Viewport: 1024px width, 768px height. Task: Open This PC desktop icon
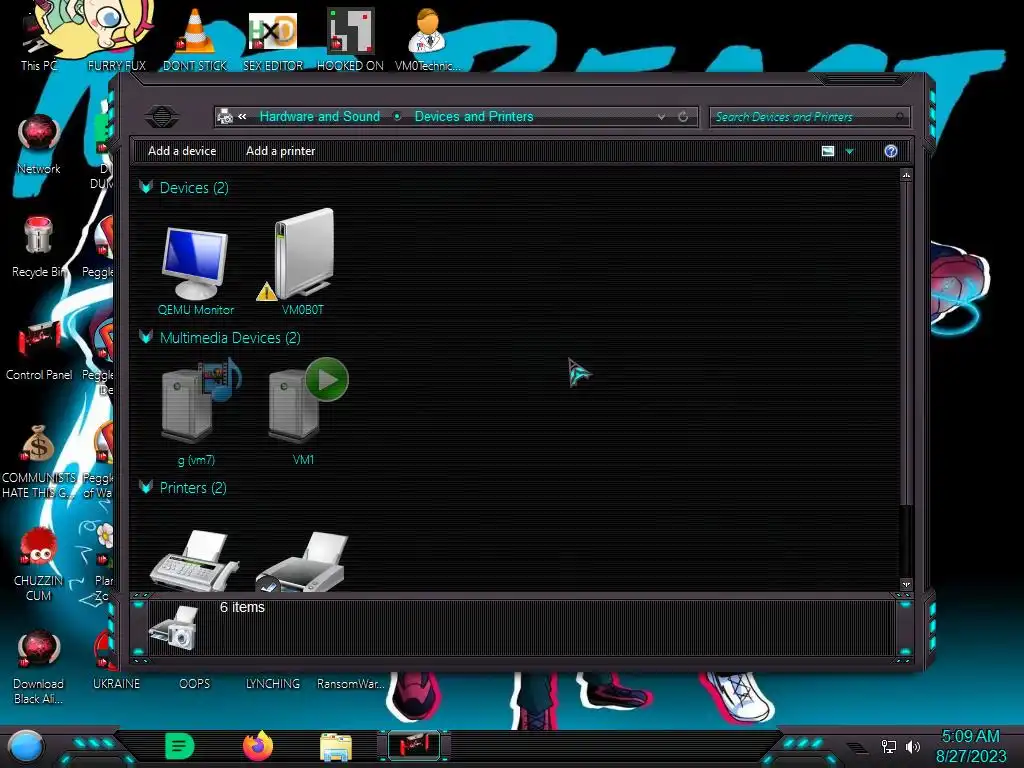[x=39, y=39]
